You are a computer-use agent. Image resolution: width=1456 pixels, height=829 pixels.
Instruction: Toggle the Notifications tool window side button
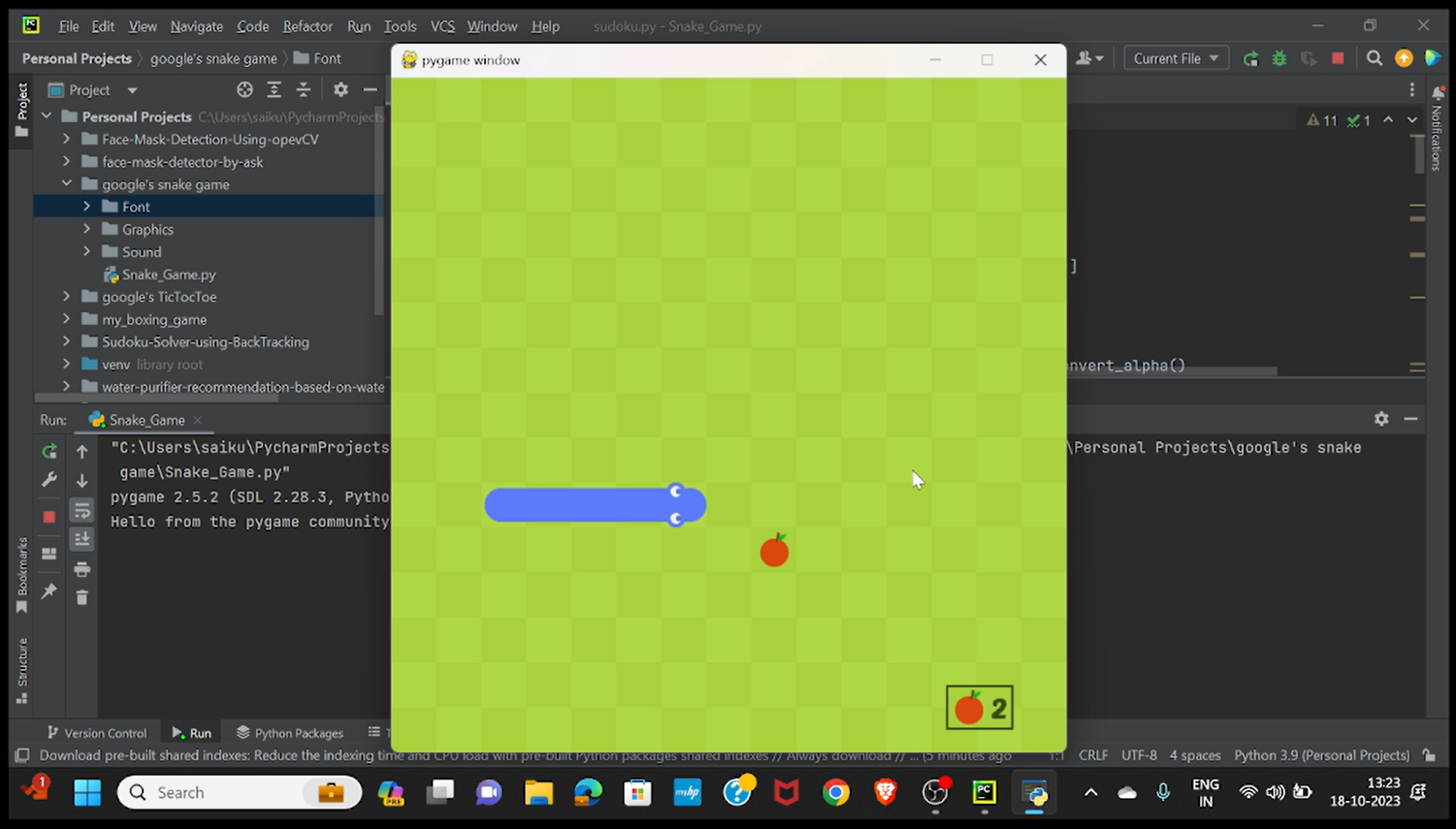click(x=1437, y=129)
